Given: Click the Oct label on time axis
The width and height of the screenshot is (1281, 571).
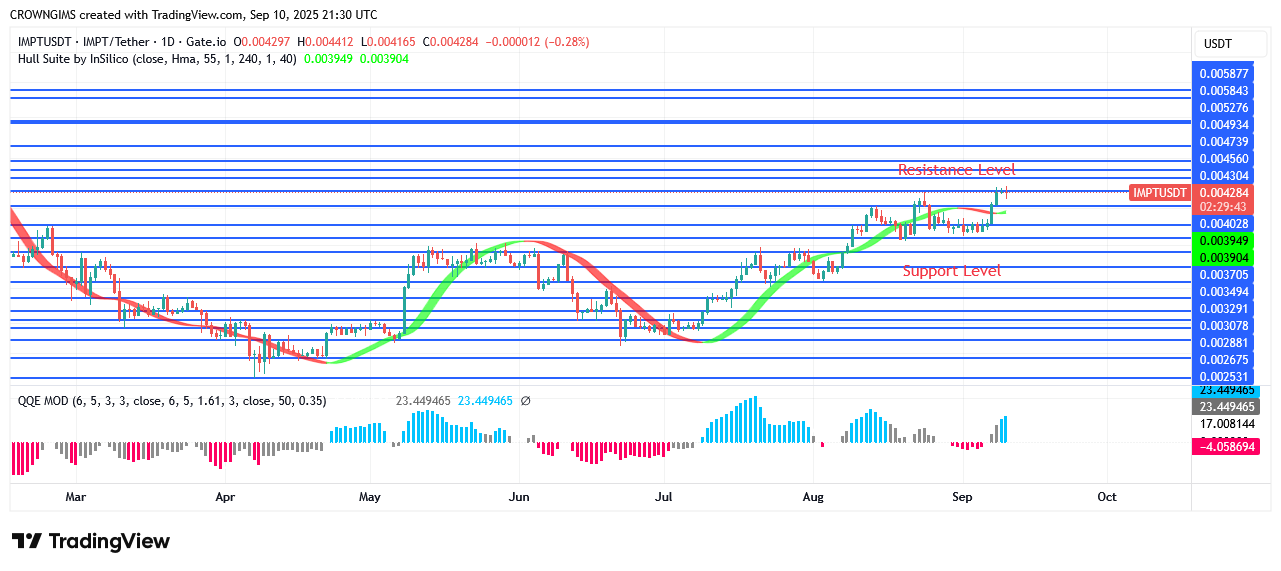Looking at the screenshot, I should coord(1107,496).
